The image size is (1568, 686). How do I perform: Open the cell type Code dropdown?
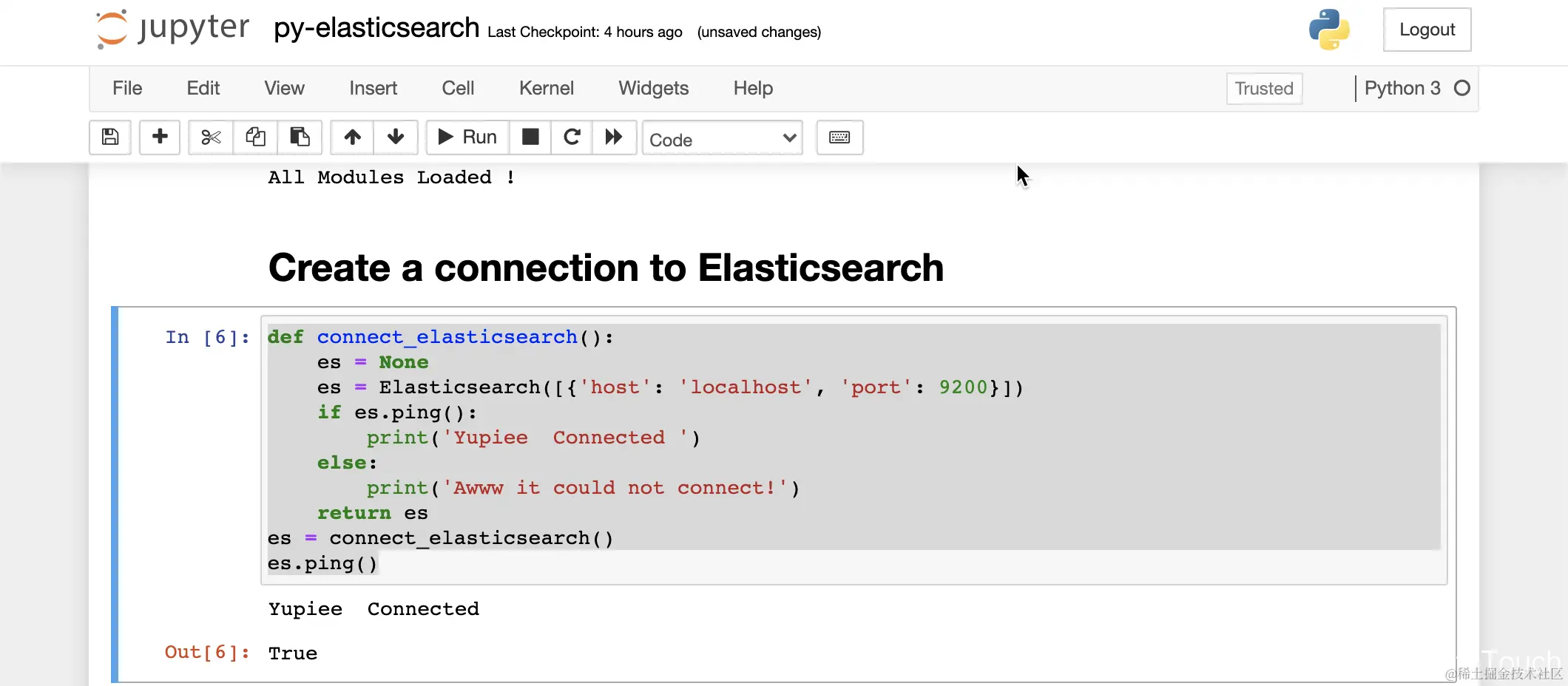pos(723,138)
